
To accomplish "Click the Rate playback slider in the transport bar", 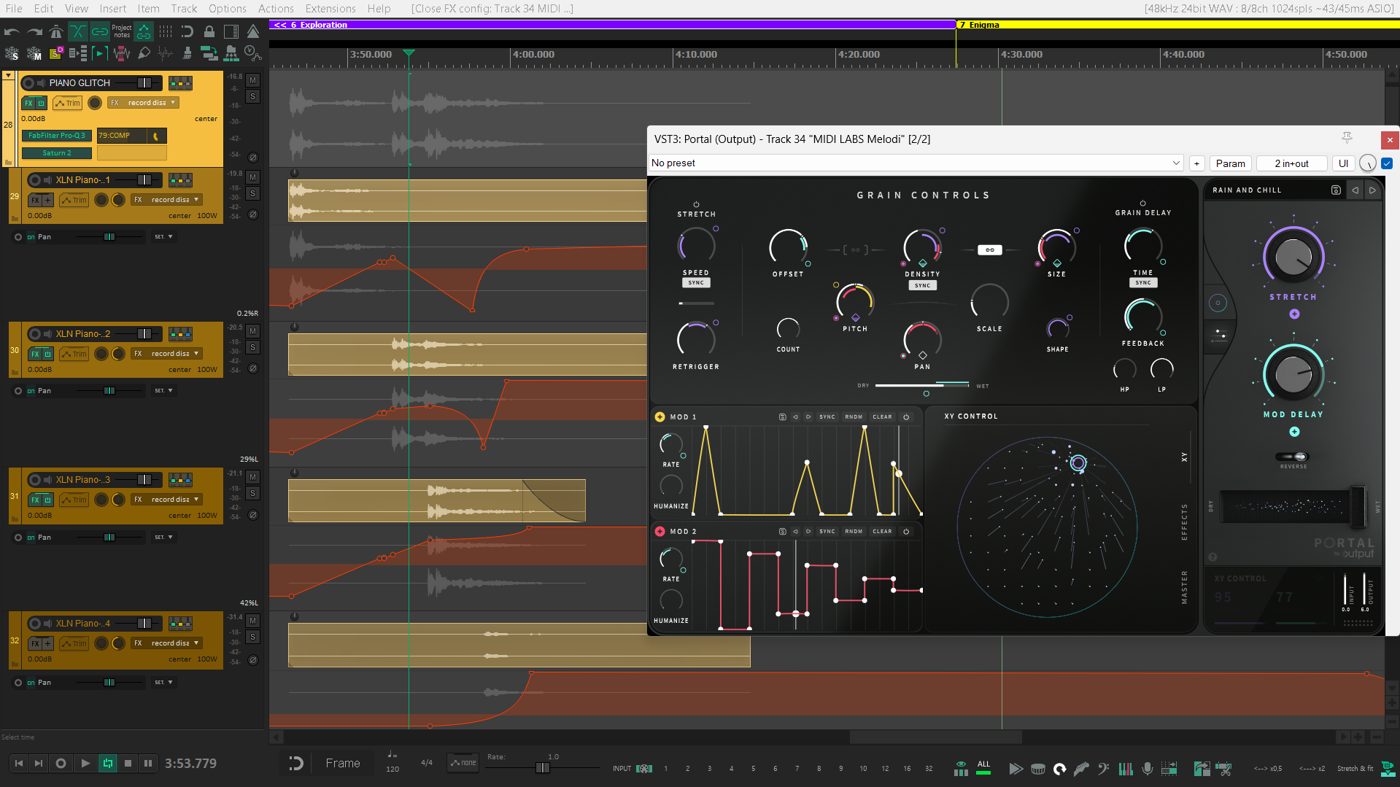I will (x=542, y=768).
